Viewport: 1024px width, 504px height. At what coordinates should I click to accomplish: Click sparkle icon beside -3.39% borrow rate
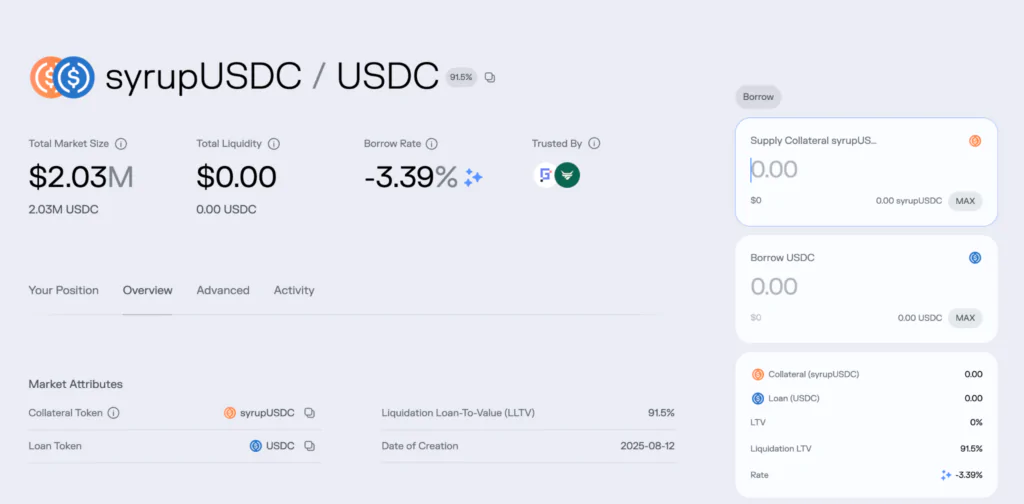(474, 177)
